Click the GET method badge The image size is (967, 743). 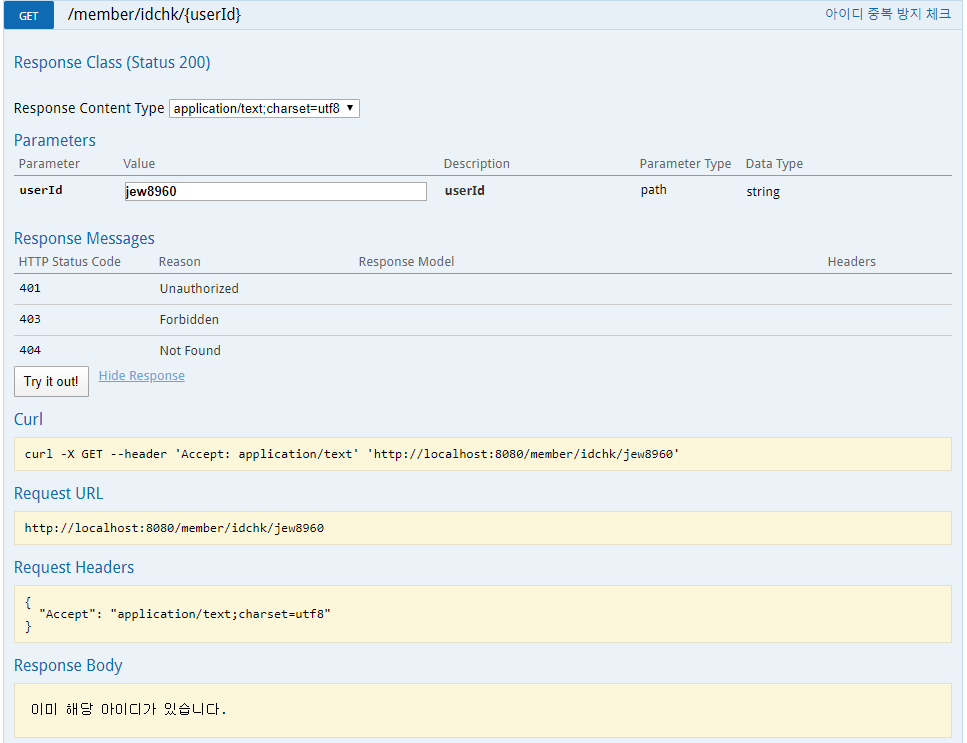[28, 15]
